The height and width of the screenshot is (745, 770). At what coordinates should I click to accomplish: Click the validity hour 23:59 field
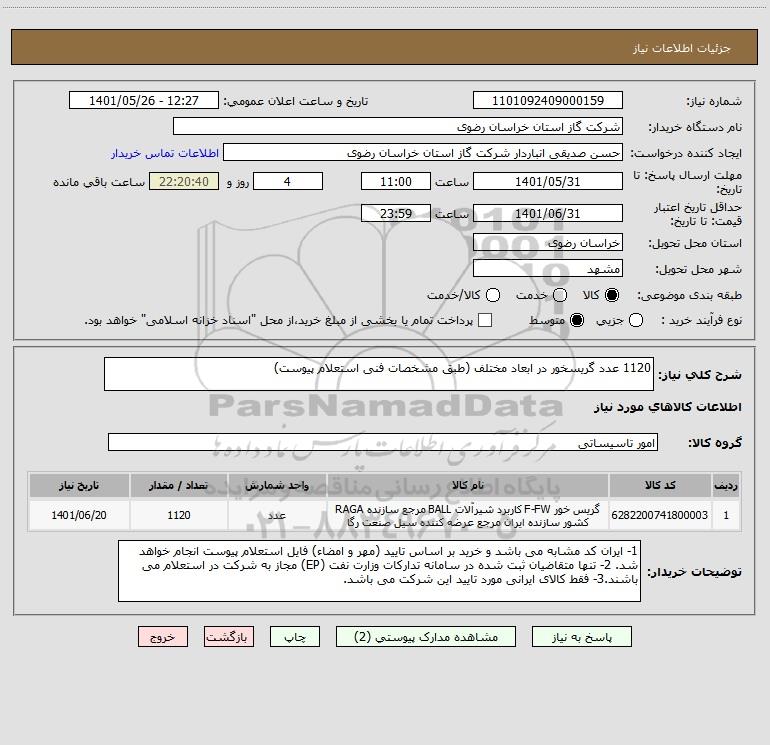pos(396,214)
